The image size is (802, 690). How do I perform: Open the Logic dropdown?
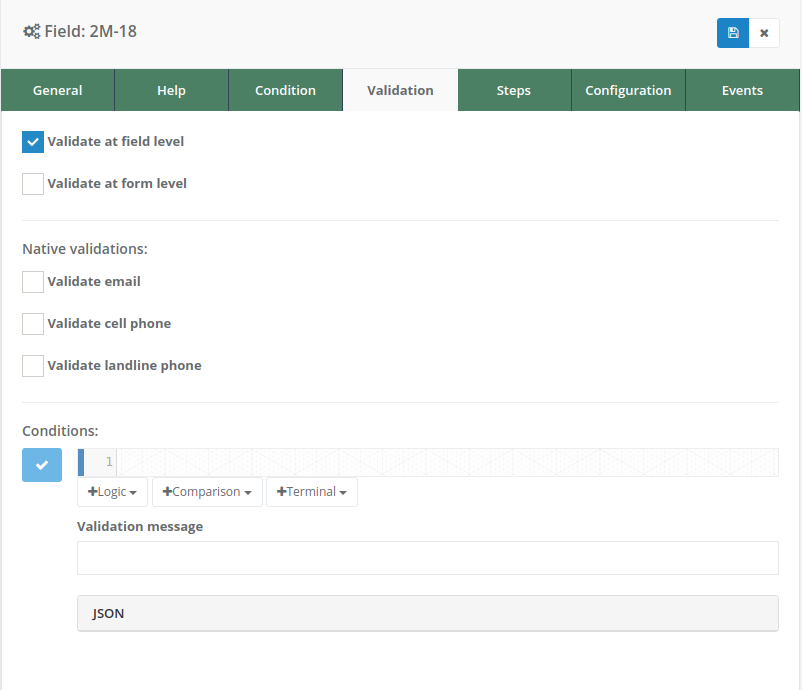(113, 492)
